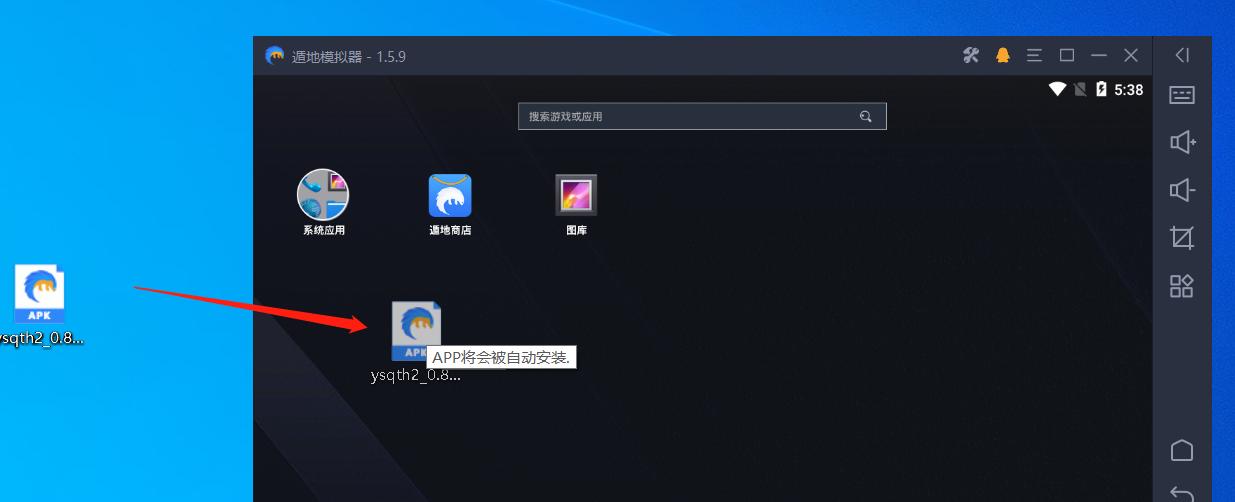
Task: Open the keyboard mapping icon
Action: (1182, 95)
